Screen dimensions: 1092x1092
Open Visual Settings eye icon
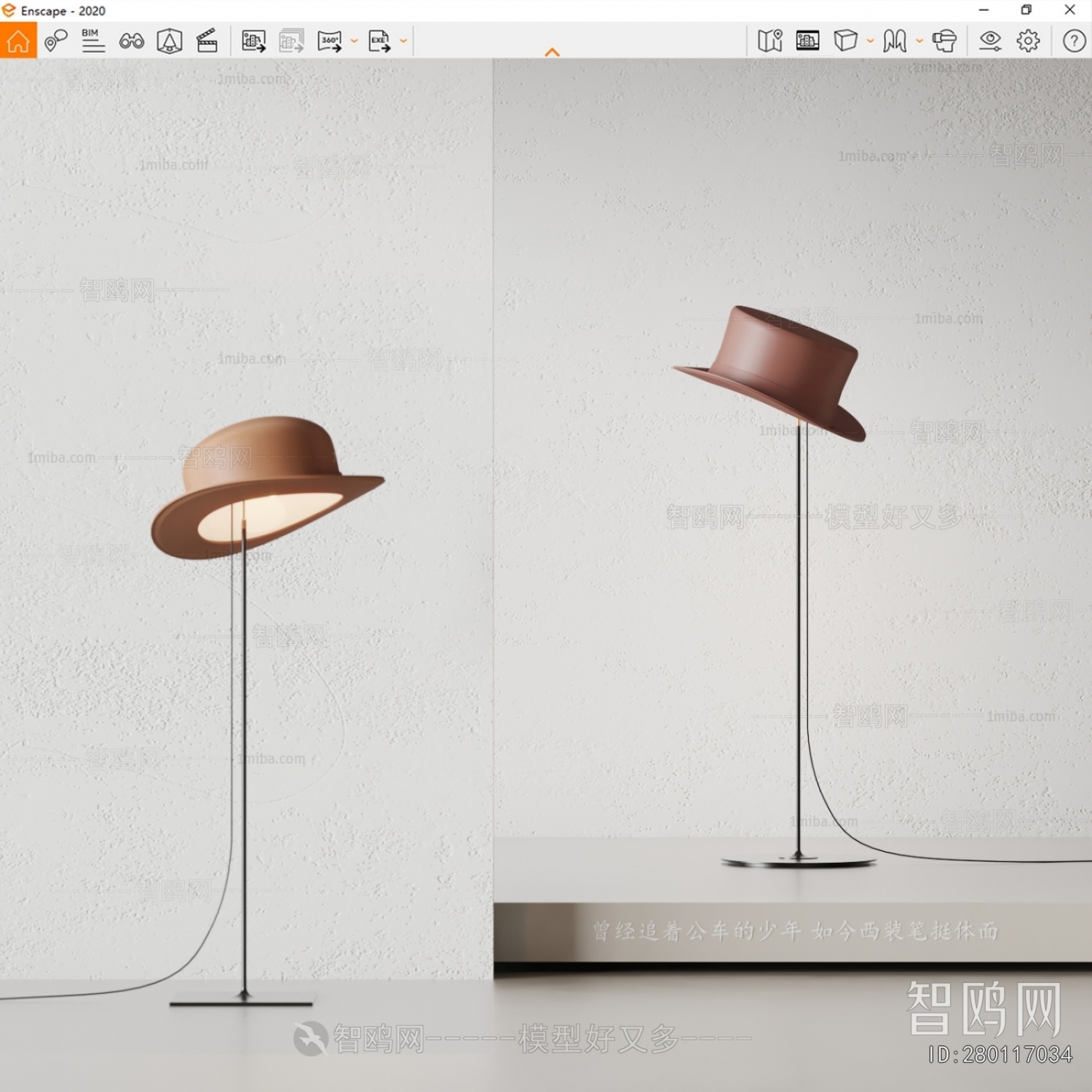pos(990,41)
